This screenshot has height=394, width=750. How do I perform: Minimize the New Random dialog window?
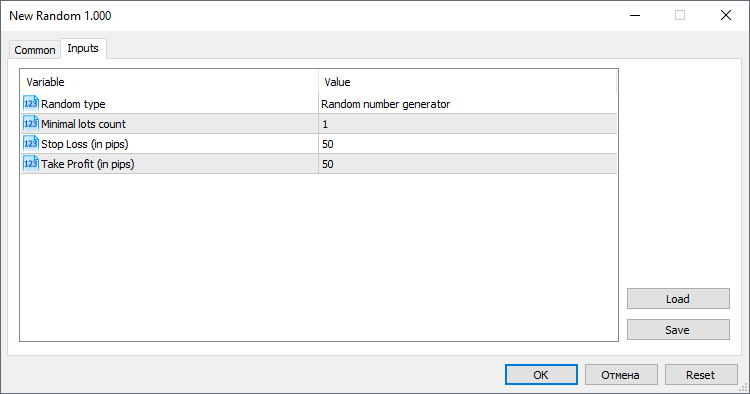635,15
